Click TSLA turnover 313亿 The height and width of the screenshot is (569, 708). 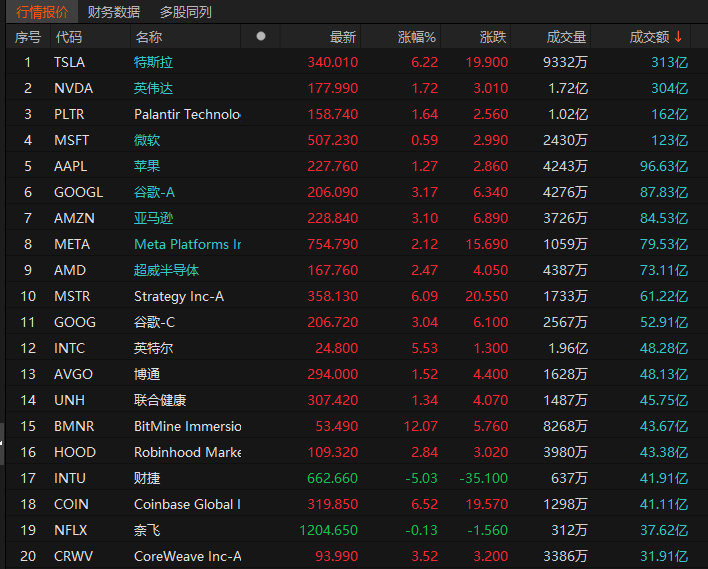(670, 62)
